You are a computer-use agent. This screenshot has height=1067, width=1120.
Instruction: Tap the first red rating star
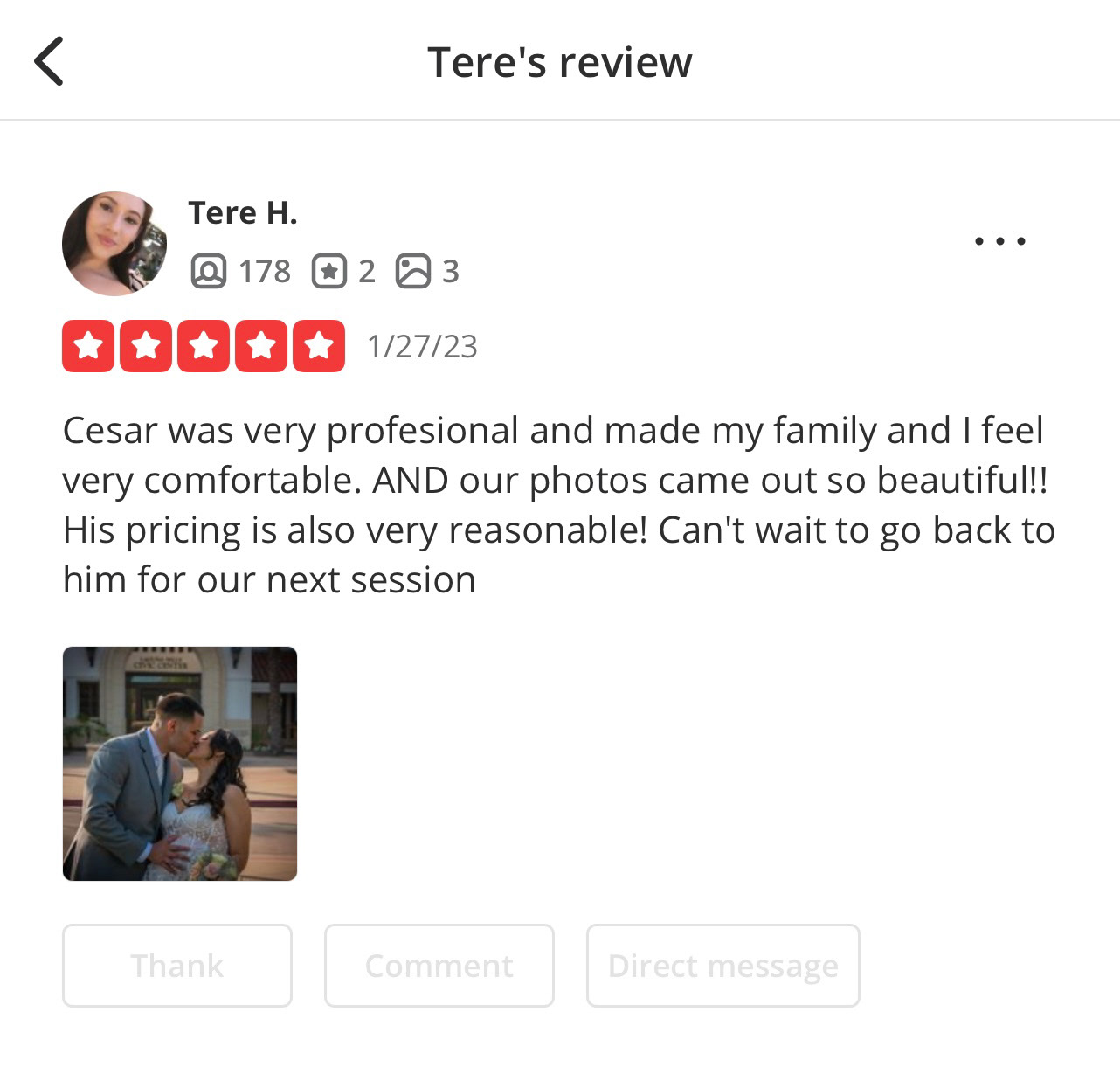[x=88, y=346]
